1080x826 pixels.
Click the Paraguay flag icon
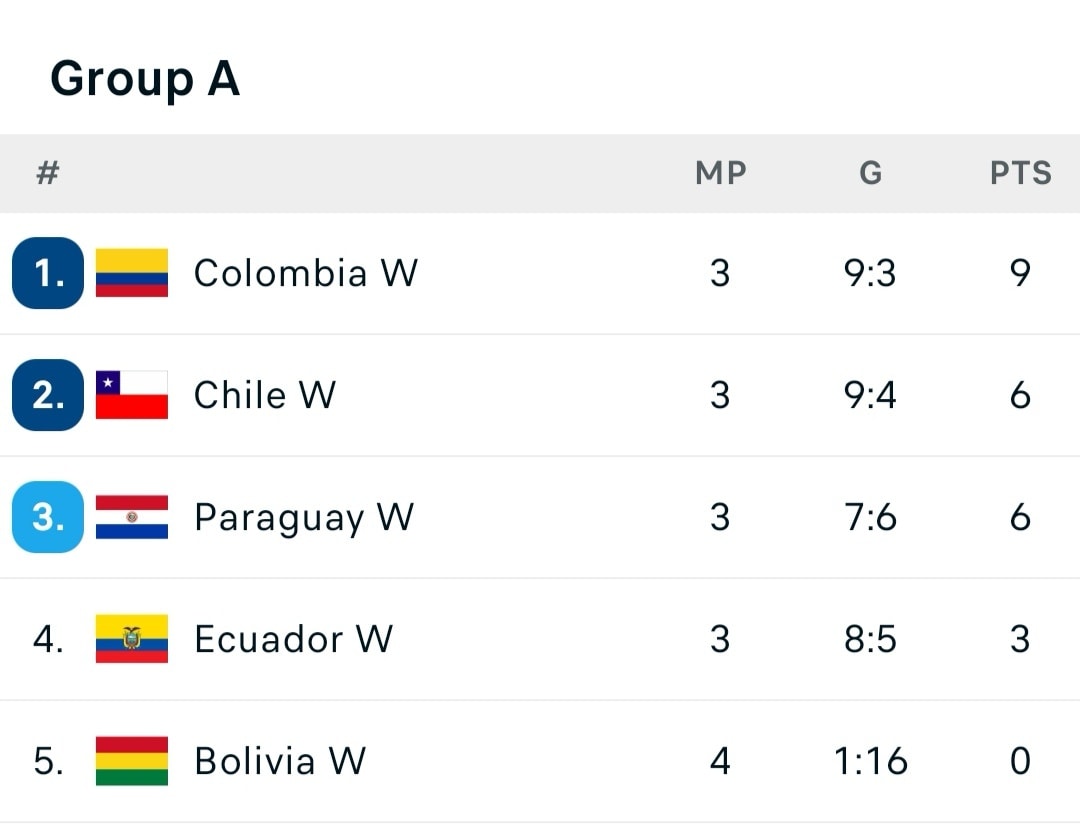point(132,517)
